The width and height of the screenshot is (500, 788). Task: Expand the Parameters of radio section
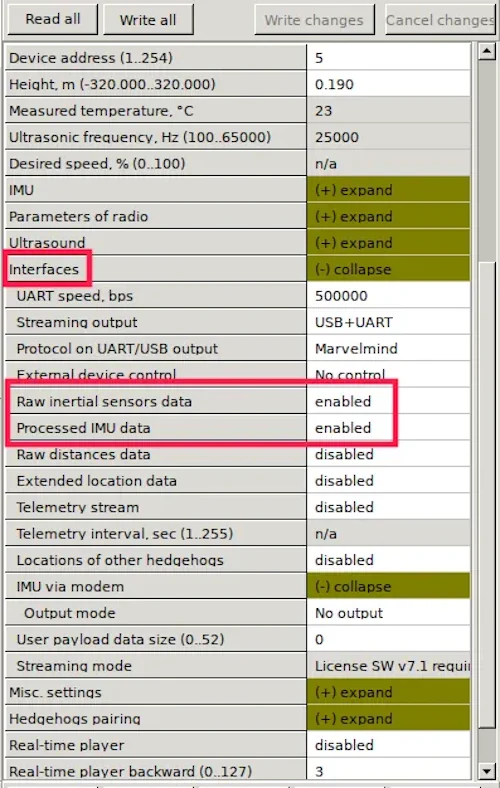click(x=388, y=217)
